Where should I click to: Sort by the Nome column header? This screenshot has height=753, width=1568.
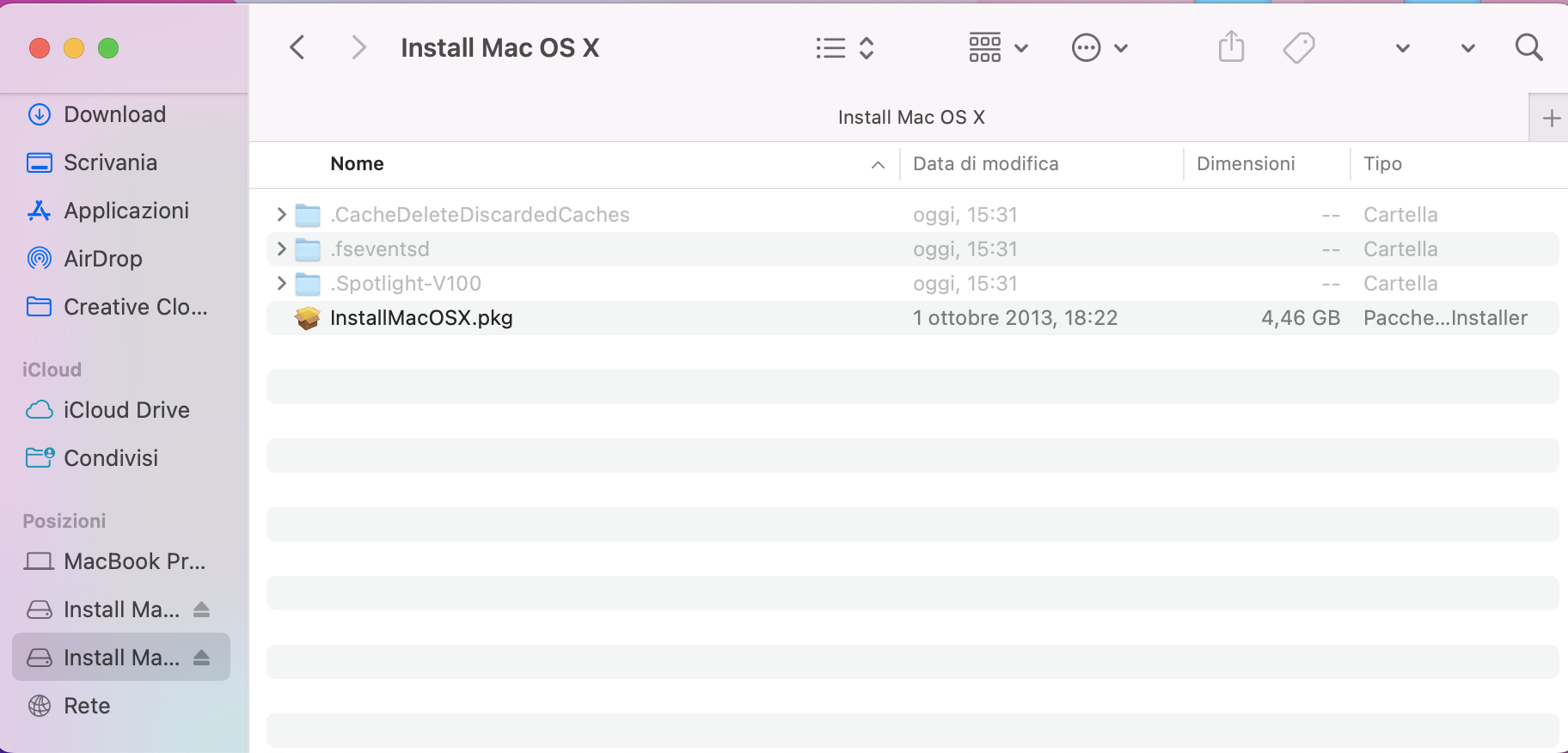pos(357,164)
